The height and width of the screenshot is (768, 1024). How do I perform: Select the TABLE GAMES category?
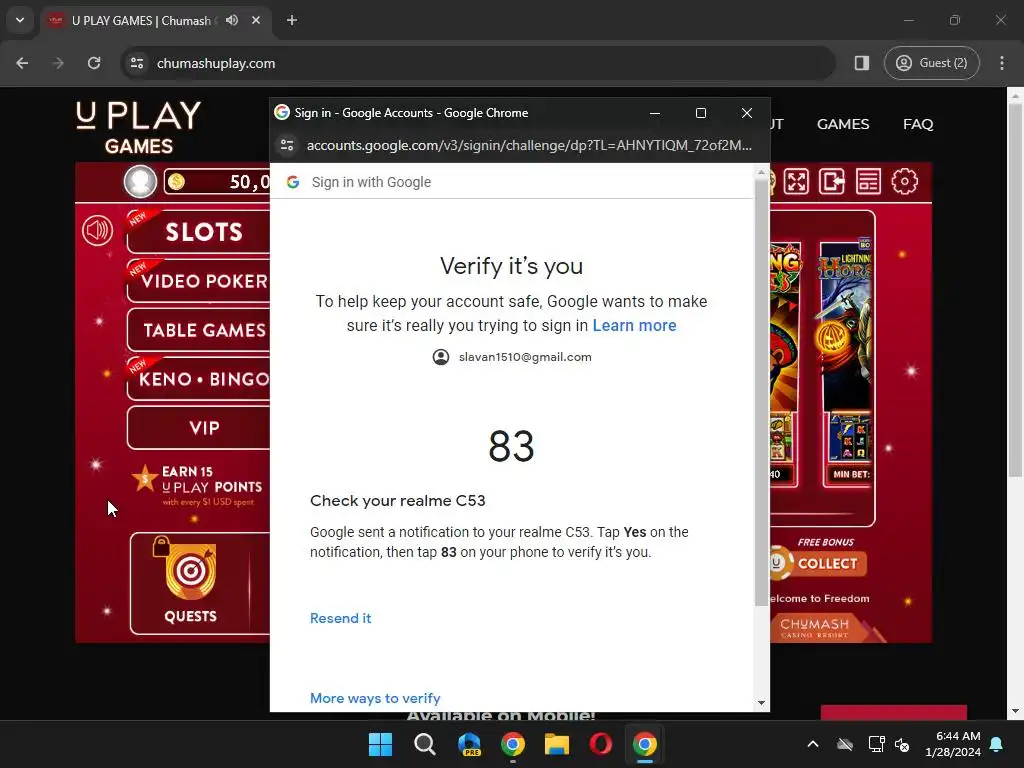coord(199,330)
